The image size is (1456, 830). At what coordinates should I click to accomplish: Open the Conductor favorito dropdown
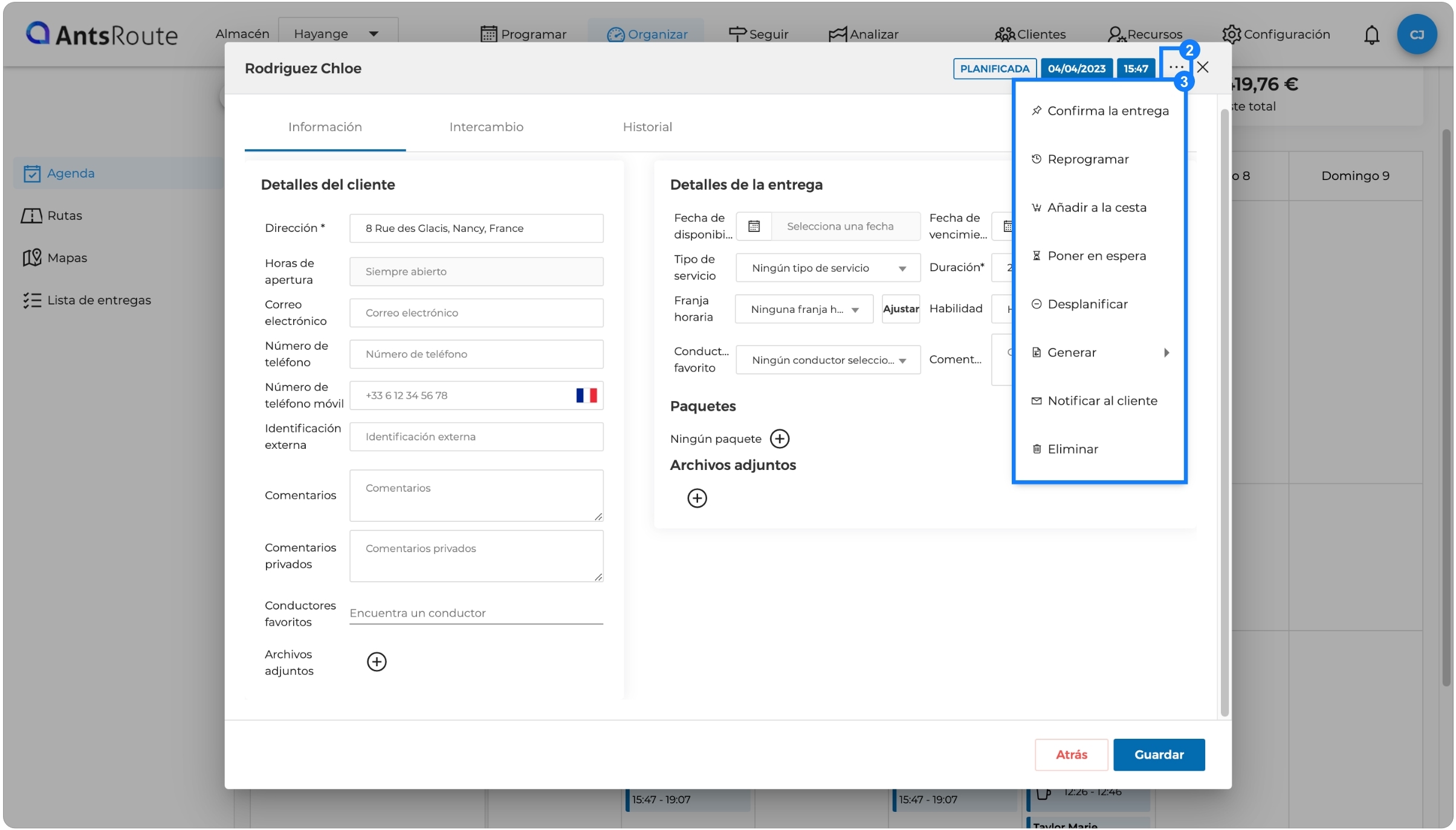(x=828, y=360)
